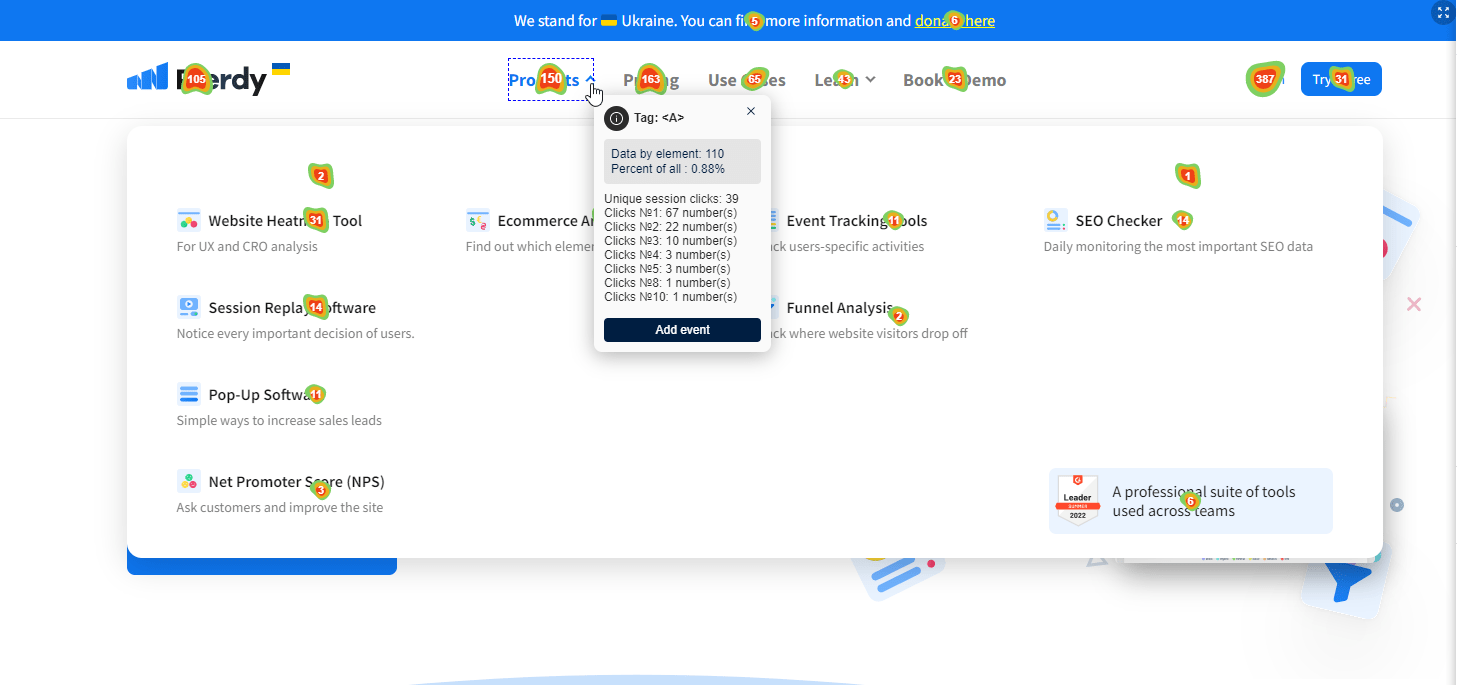Click the Net Promoter Score icon

point(189,481)
